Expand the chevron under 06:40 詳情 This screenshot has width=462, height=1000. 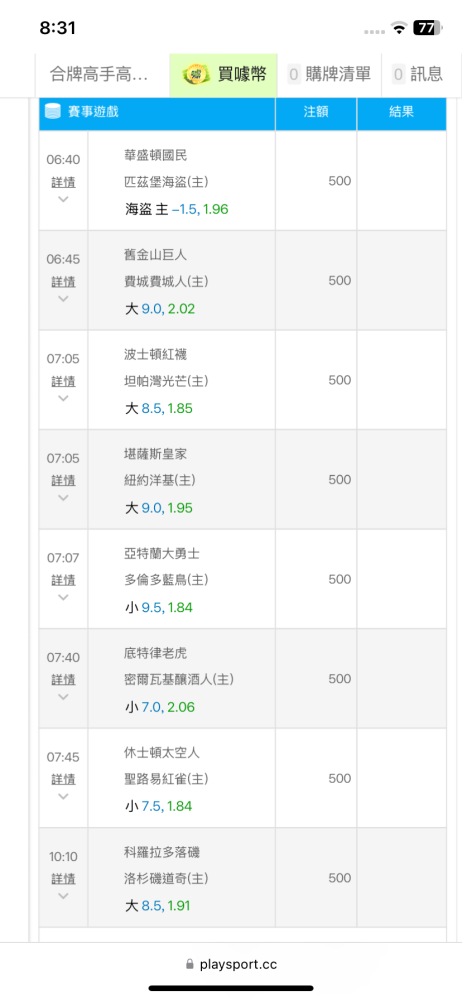(x=63, y=199)
